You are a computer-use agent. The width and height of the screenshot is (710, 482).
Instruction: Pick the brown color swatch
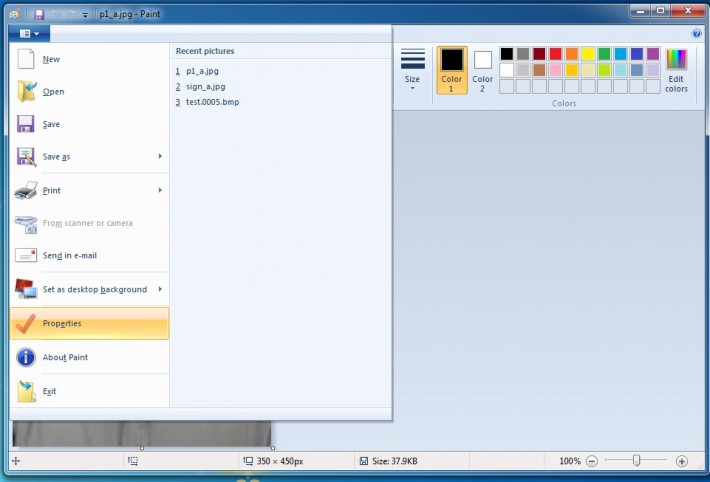tap(539, 70)
